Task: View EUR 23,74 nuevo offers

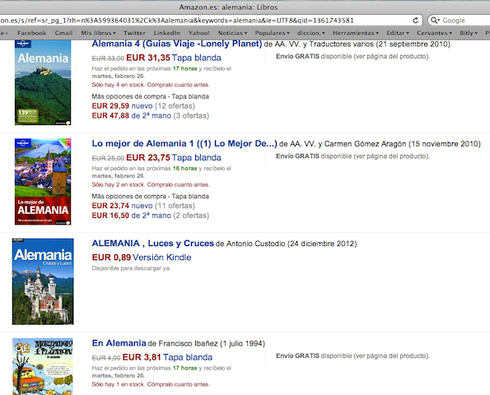Action: coord(122,206)
